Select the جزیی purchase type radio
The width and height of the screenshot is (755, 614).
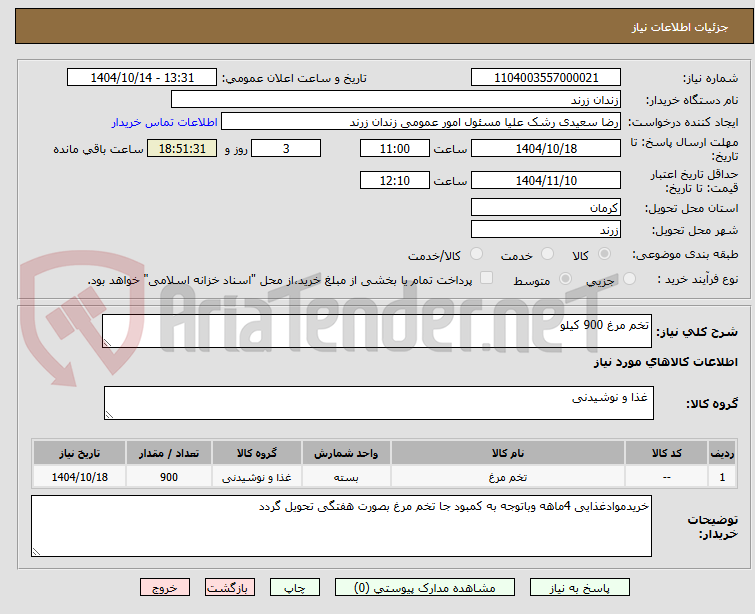[629, 278]
